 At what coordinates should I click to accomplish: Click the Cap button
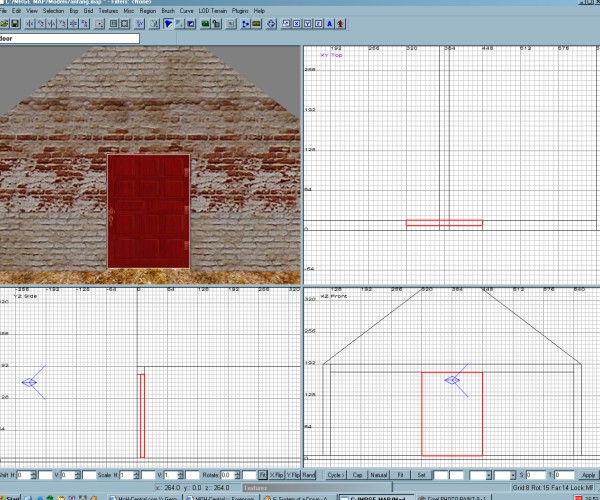357,475
